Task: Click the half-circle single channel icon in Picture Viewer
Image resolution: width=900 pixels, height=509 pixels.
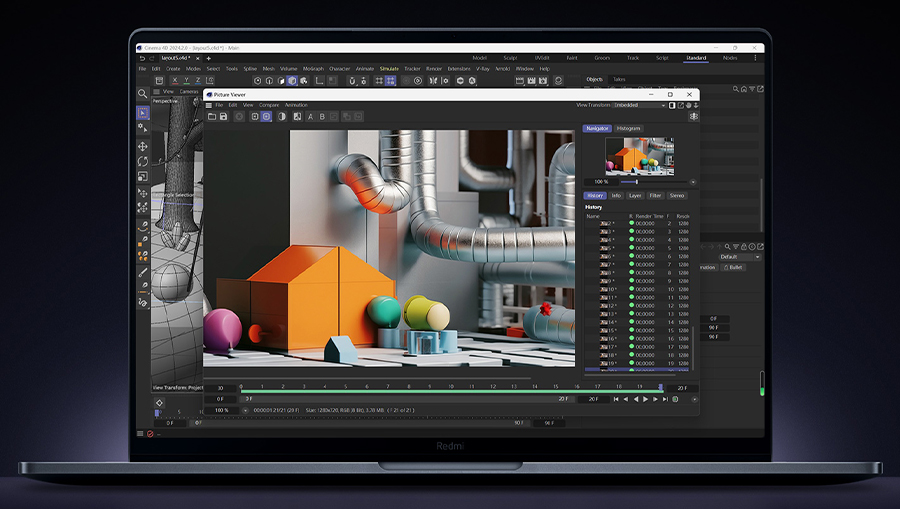Action: (281, 116)
